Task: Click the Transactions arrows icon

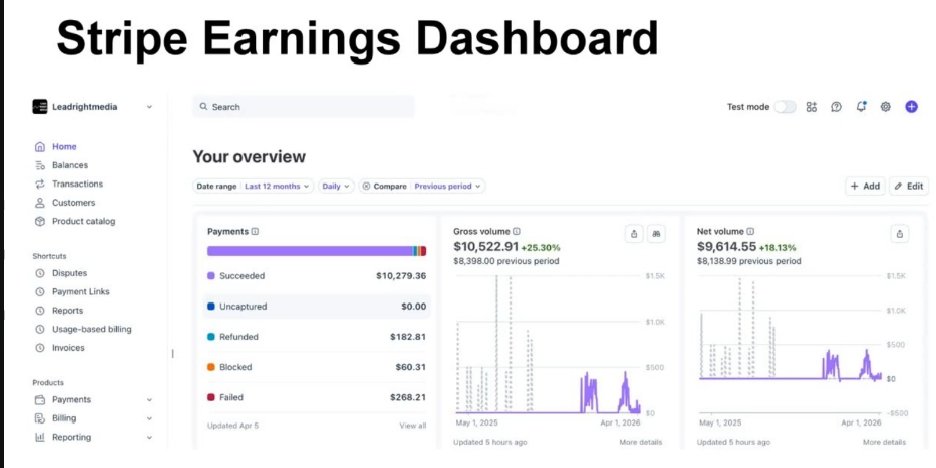Action: (40, 184)
